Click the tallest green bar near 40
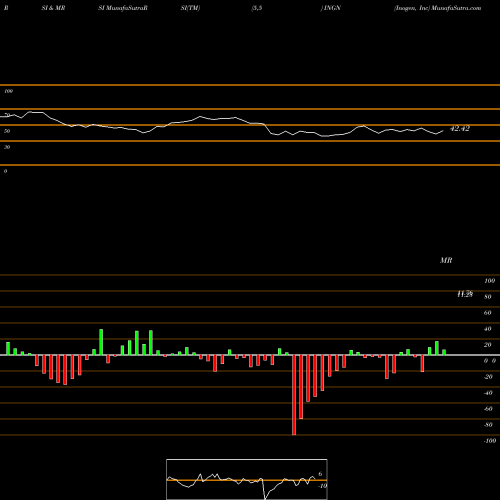The height and width of the screenshot is (500, 500). [101, 342]
